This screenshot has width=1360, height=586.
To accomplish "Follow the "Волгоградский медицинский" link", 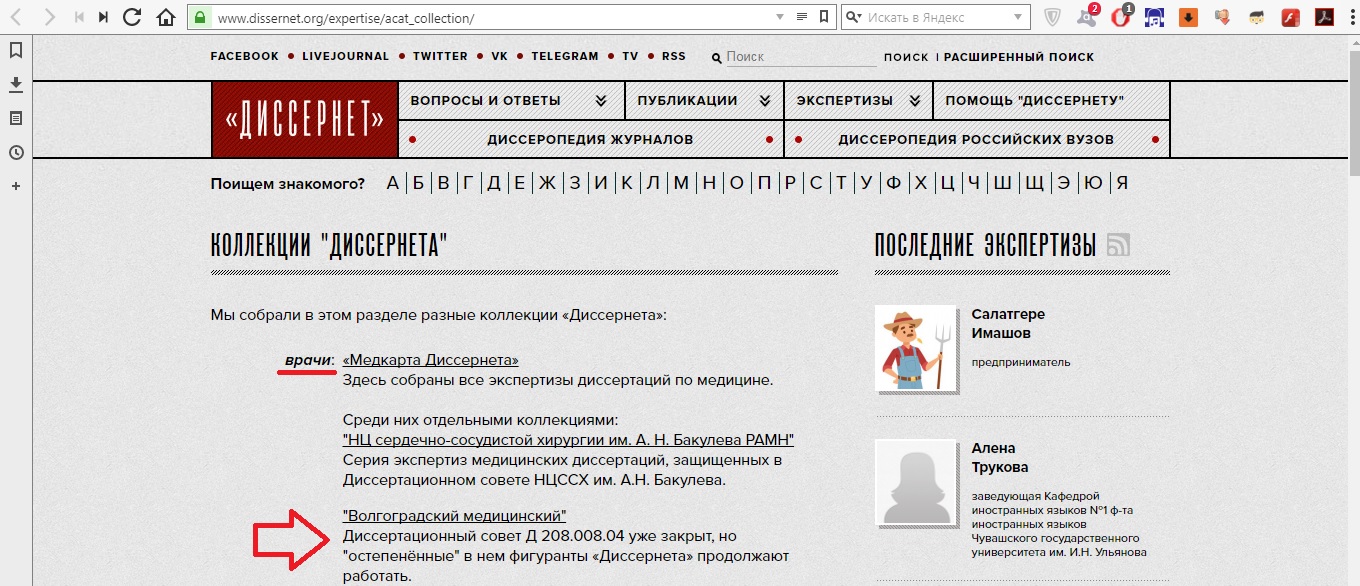I will tap(454, 516).
